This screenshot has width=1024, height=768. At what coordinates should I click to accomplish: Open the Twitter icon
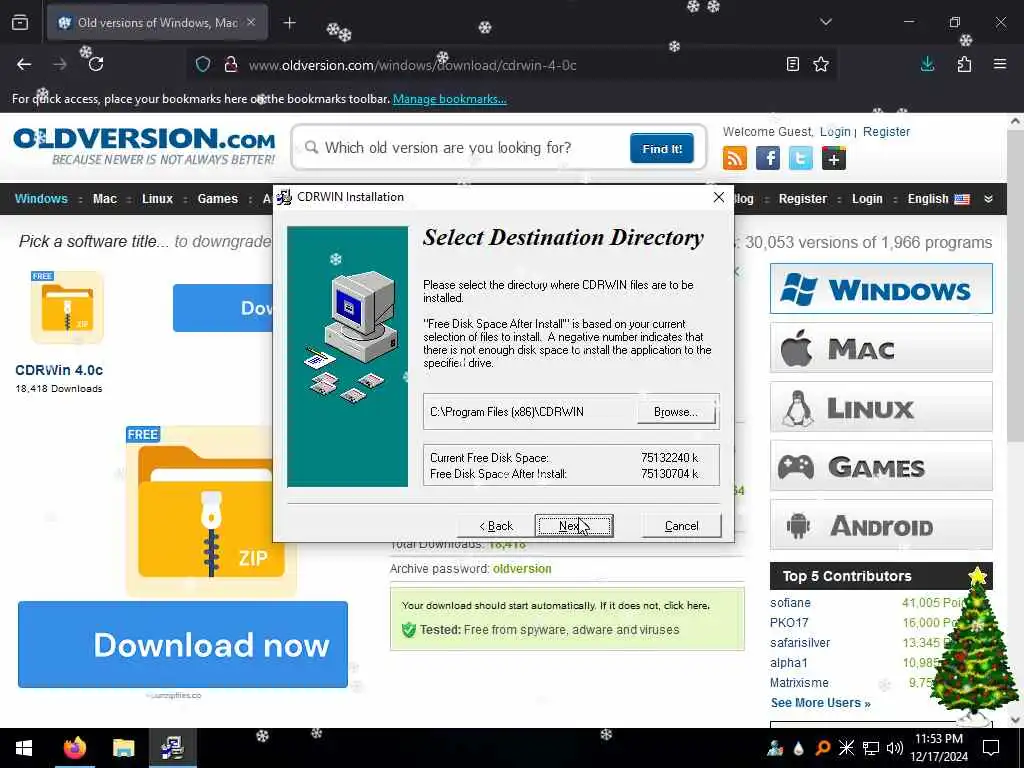(x=801, y=158)
